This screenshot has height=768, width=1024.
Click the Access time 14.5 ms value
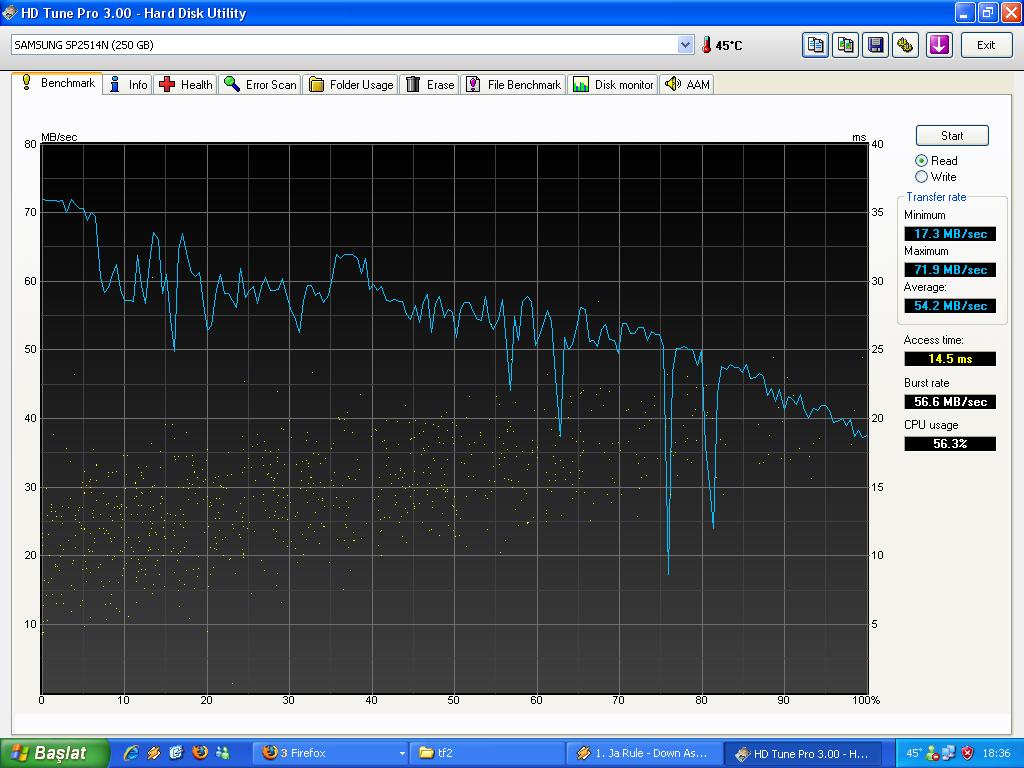[x=950, y=359]
